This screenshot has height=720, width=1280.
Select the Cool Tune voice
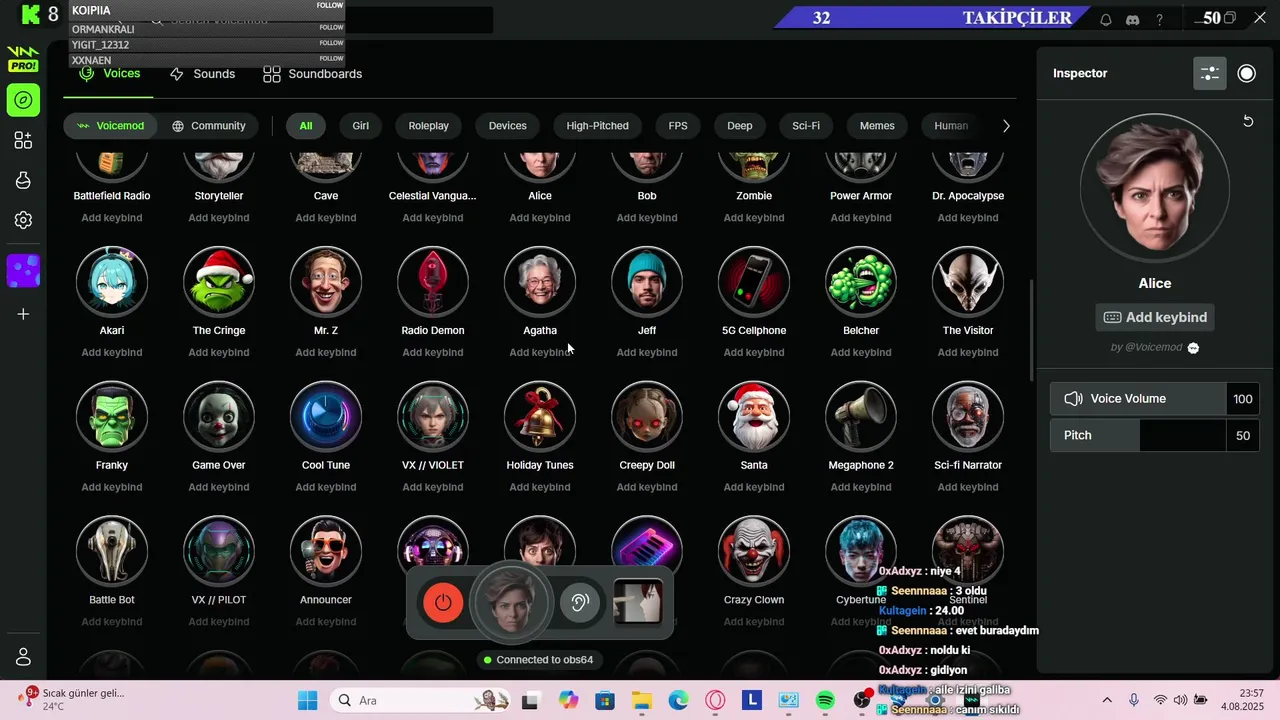[x=326, y=417]
